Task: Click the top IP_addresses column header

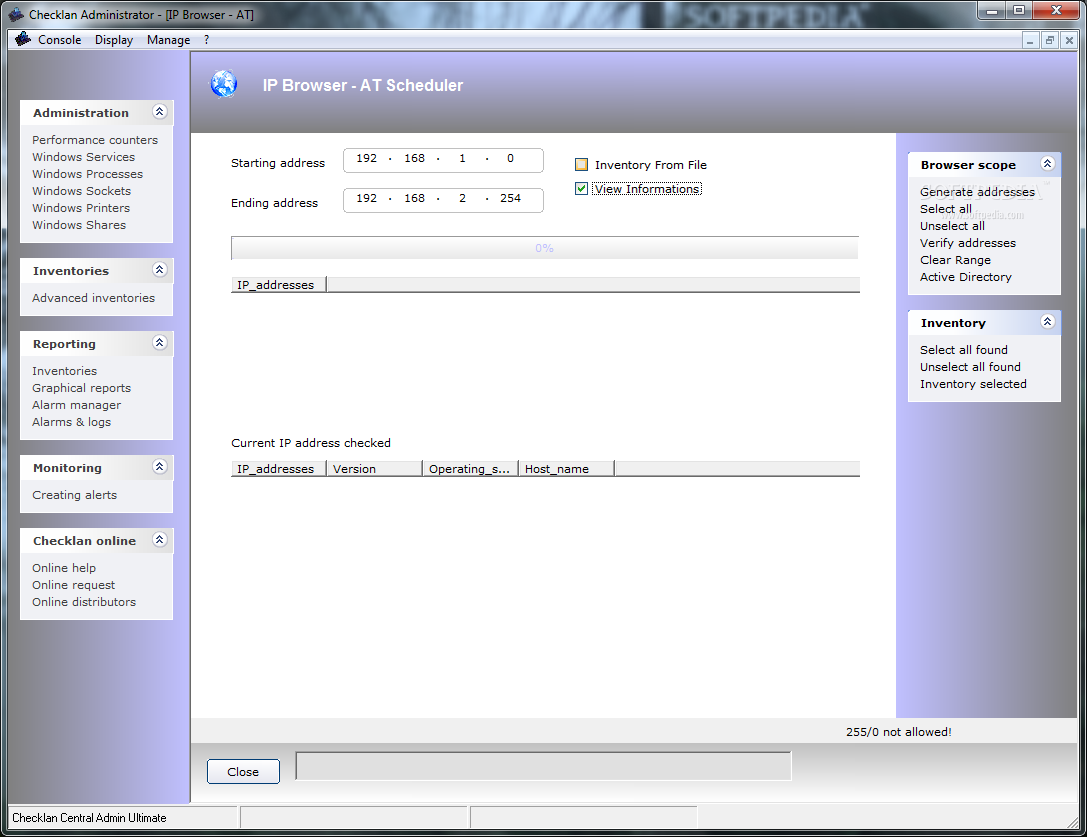Action: pyautogui.click(x=279, y=285)
